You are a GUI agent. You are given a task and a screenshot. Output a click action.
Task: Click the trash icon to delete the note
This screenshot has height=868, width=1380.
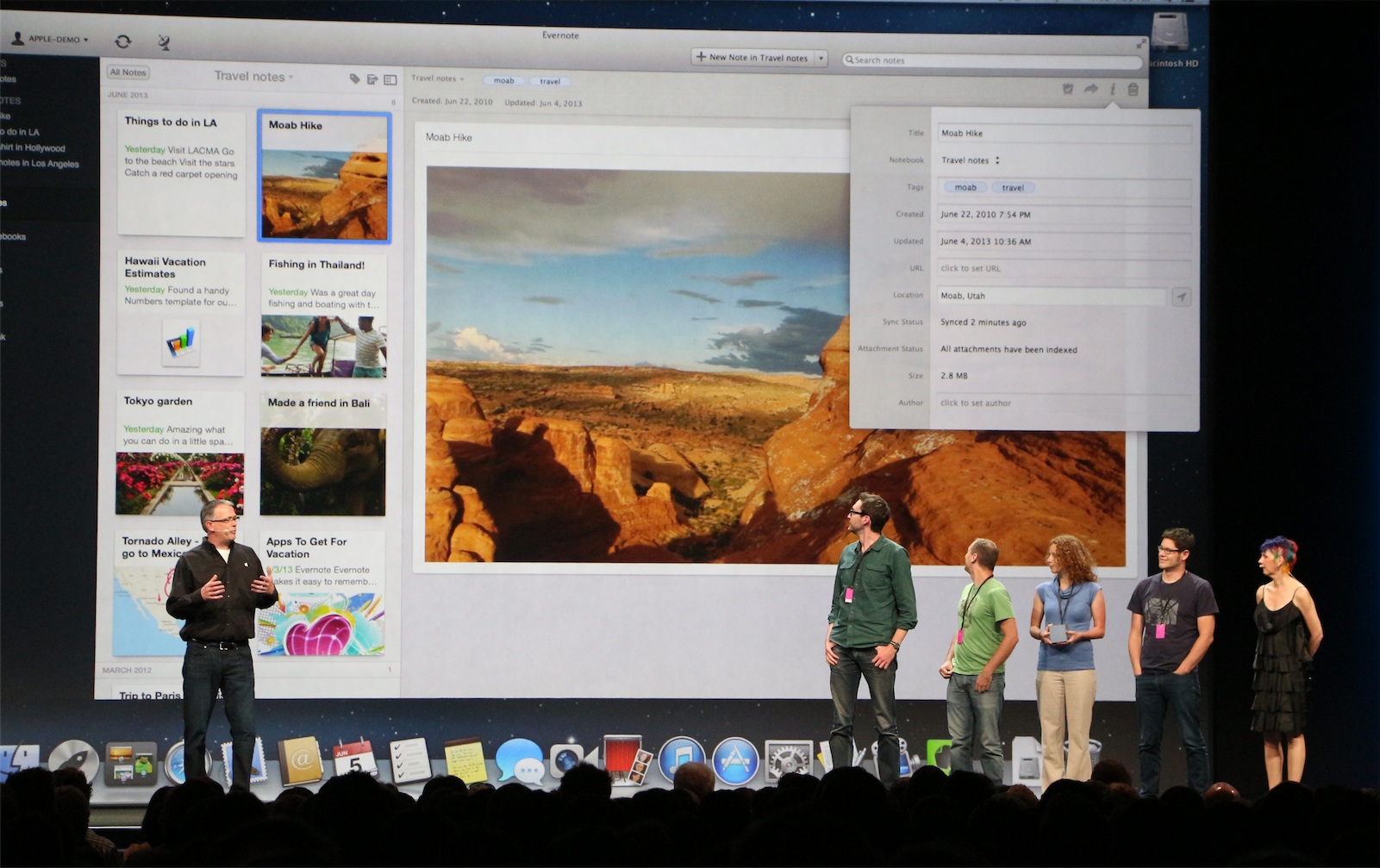click(x=1133, y=89)
